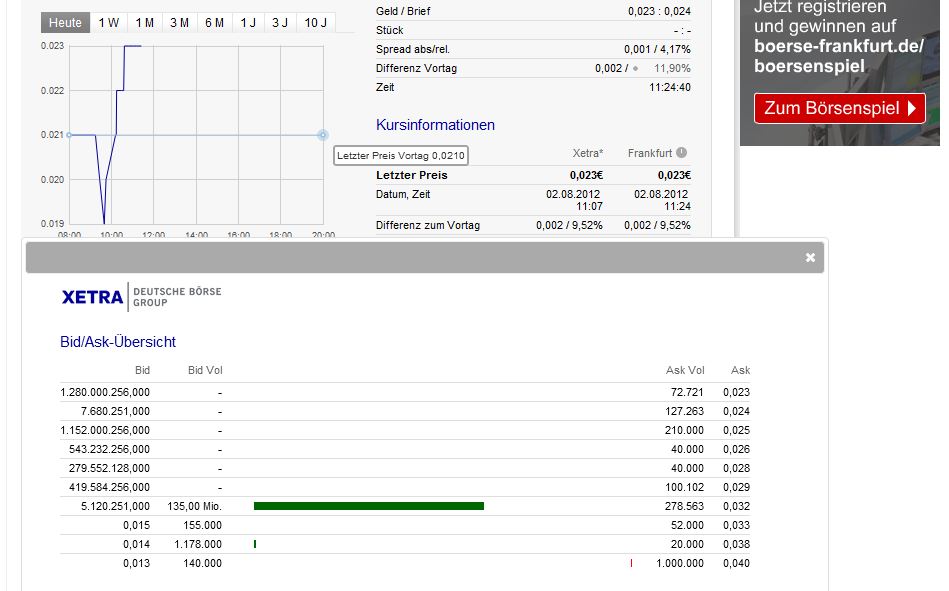Screen dimensions: 949x591
Task: Click the Ask Vol column header
Action: (x=685, y=370)
